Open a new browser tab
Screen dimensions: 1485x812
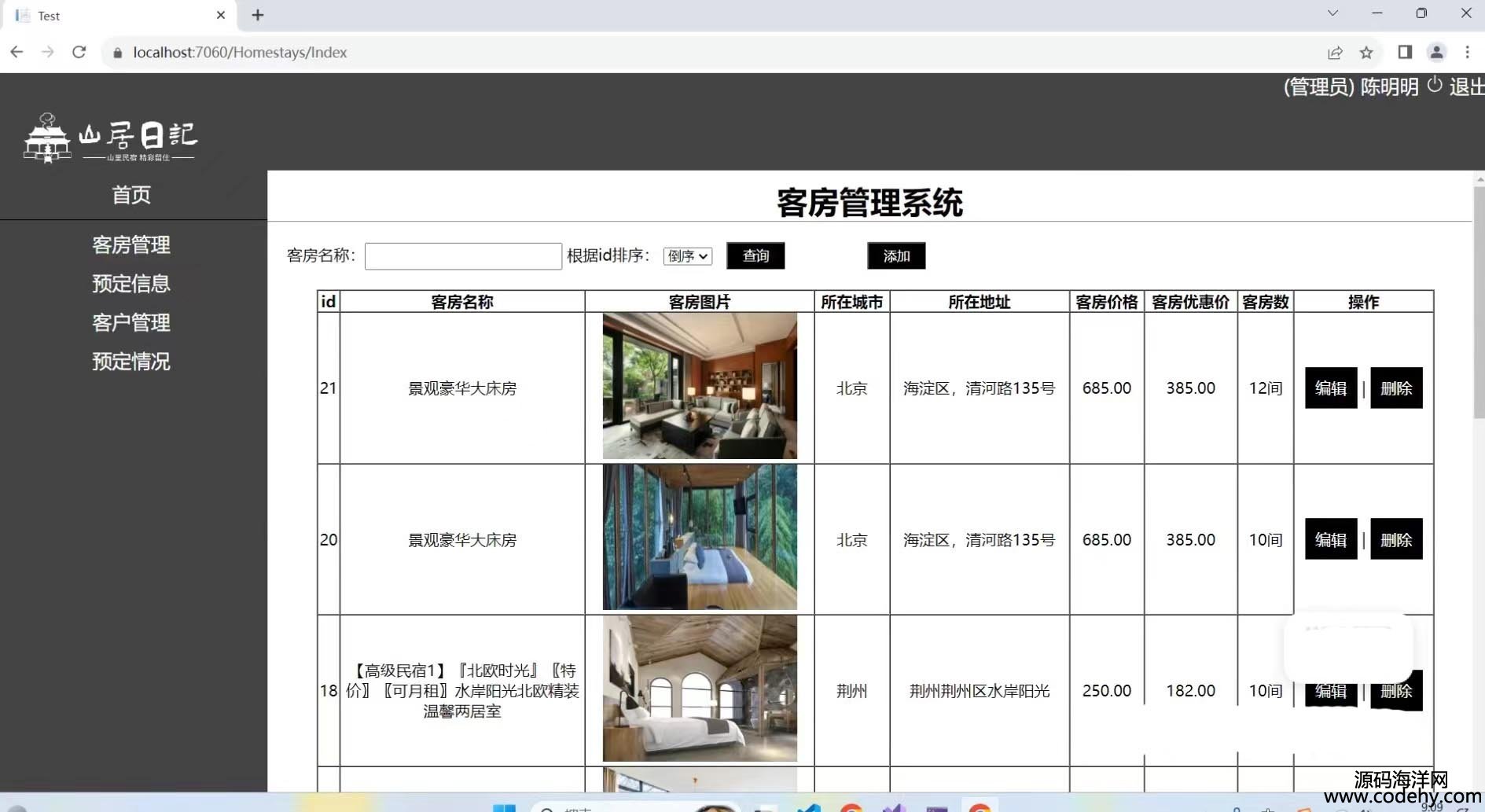click(257, 15)
